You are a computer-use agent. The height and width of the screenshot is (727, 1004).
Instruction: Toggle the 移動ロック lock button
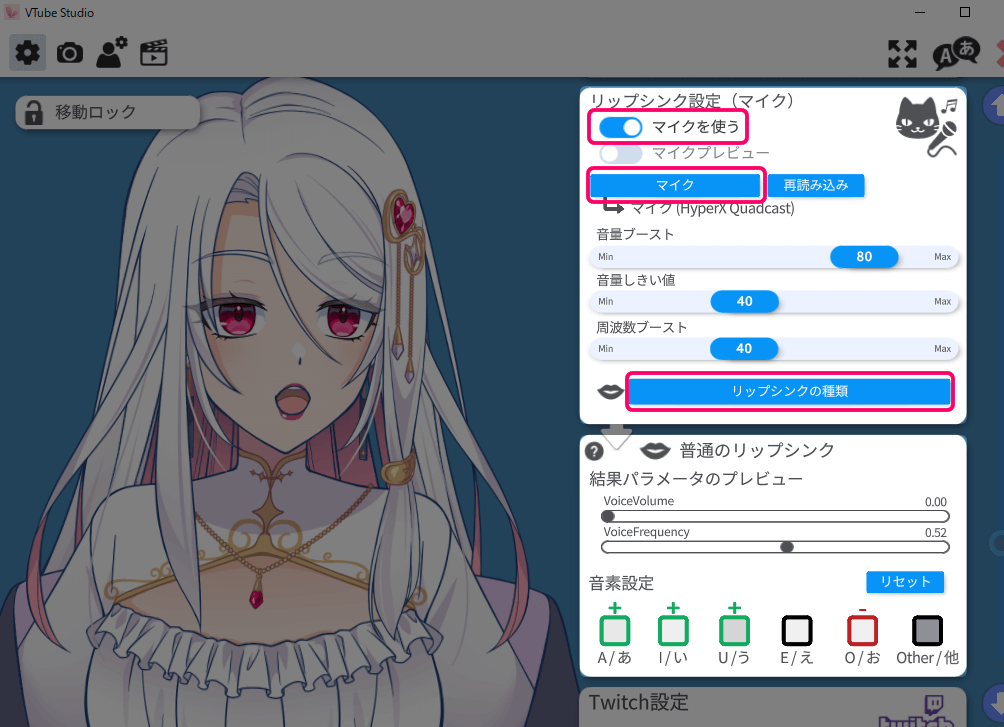[108, 113]
